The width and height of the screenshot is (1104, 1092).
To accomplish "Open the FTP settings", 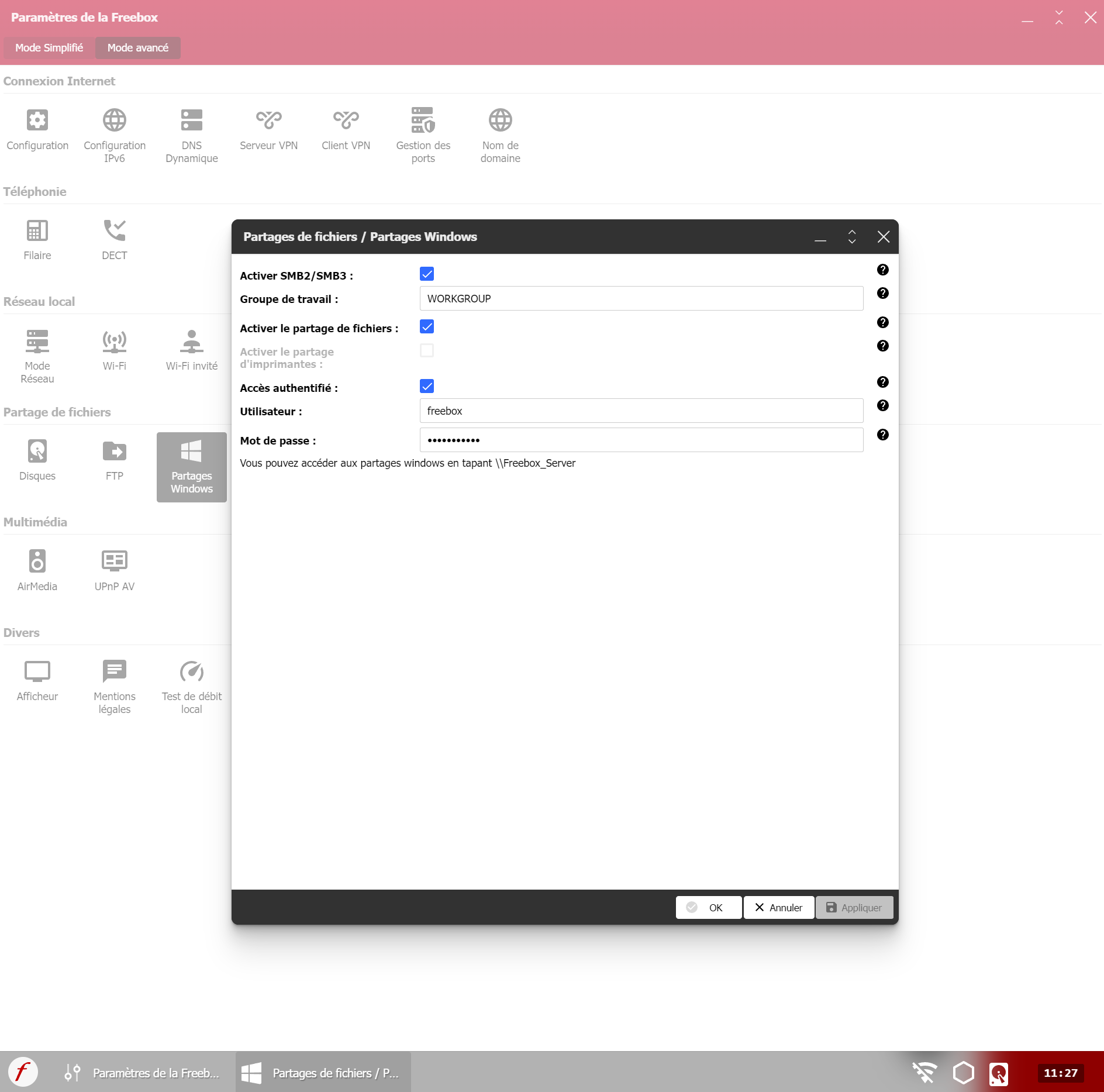I will point(114,459).
